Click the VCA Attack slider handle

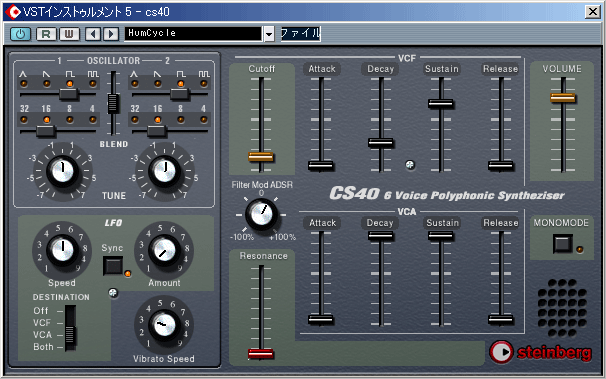321,320
